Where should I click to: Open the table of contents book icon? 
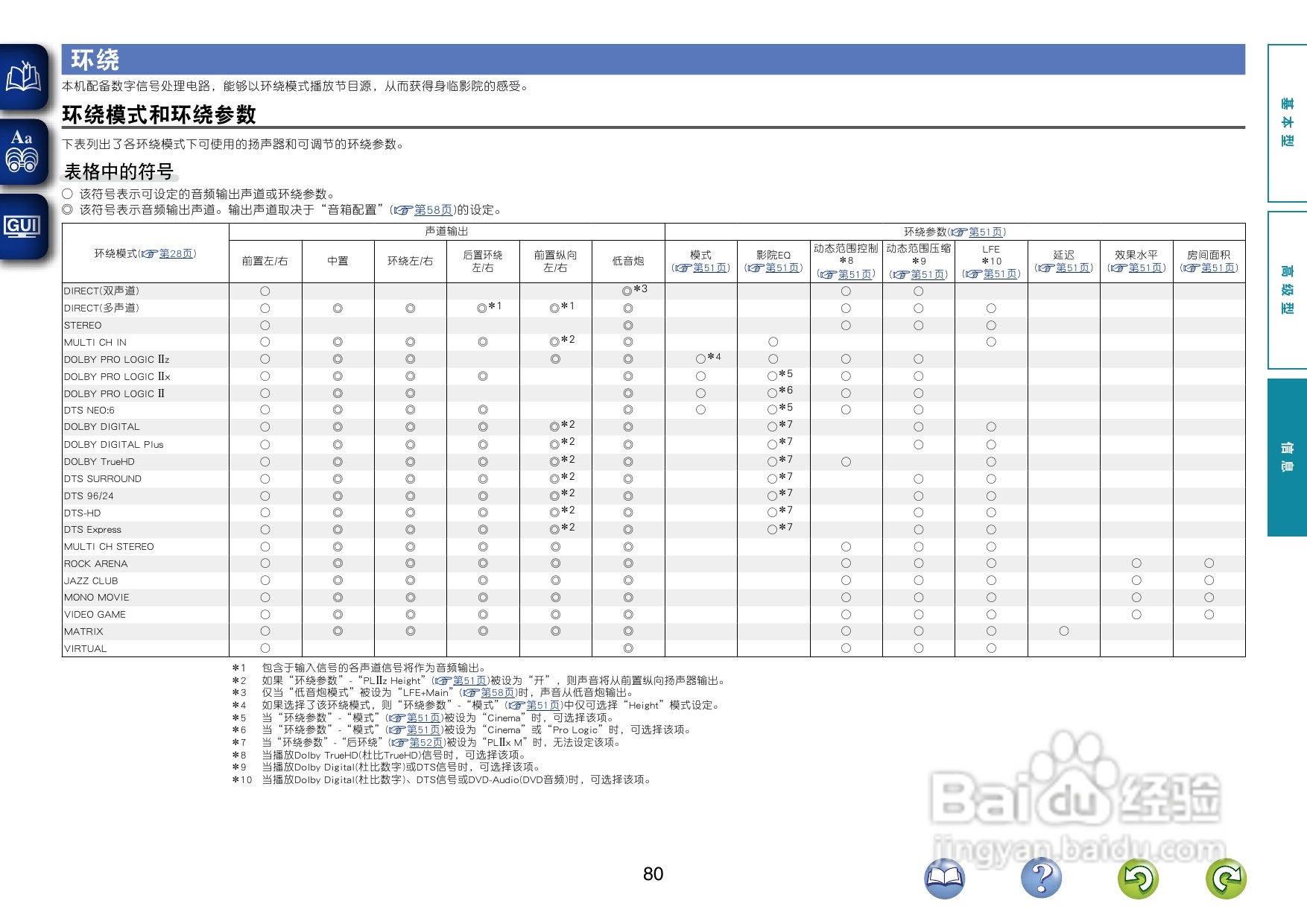23,77
